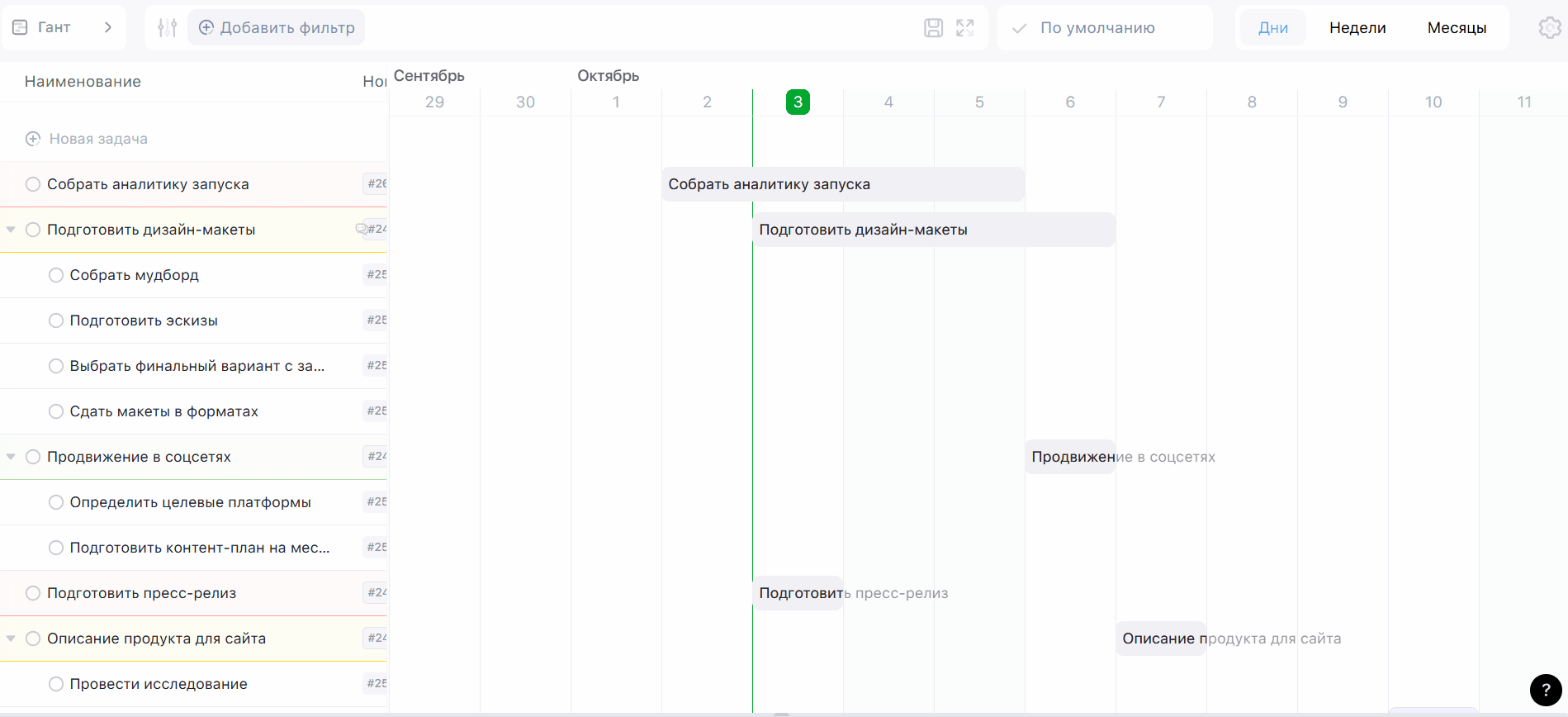The height and width of the screenshot is (717, 1568).
Task: Open the settings gear icon
Action: (1549, 28)
